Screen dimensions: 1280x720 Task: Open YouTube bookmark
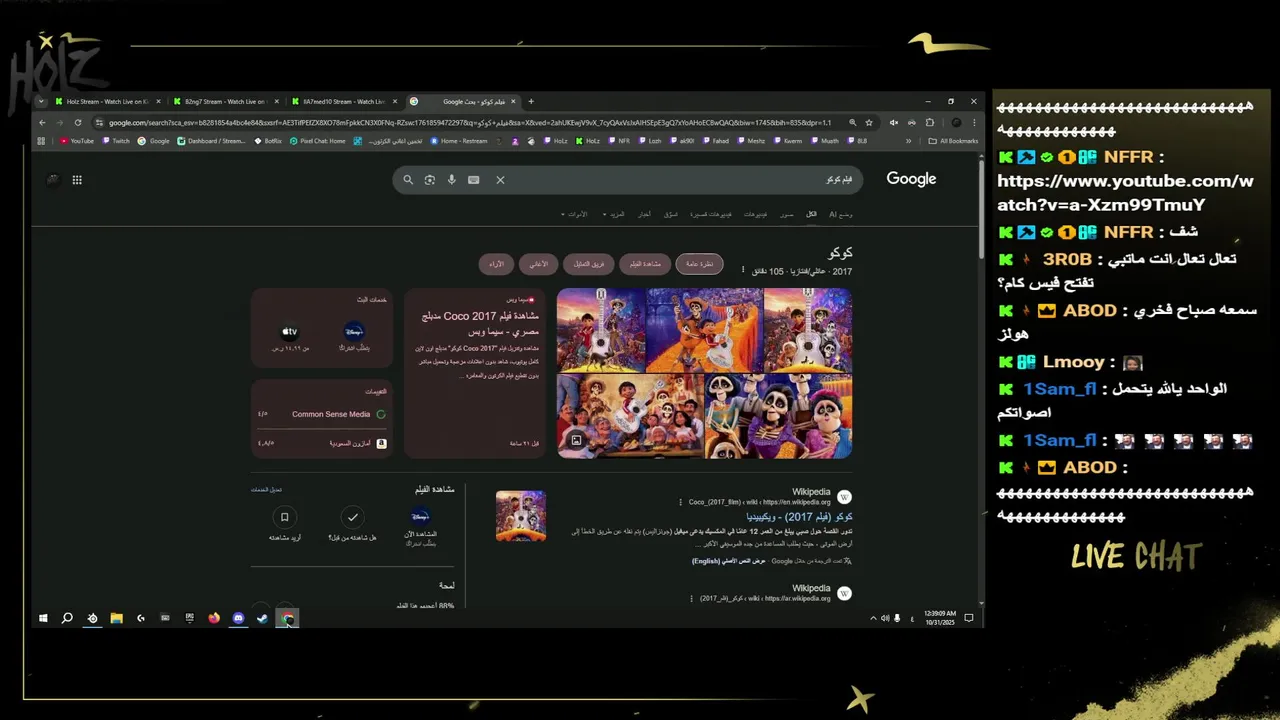[x=77, y=141]
